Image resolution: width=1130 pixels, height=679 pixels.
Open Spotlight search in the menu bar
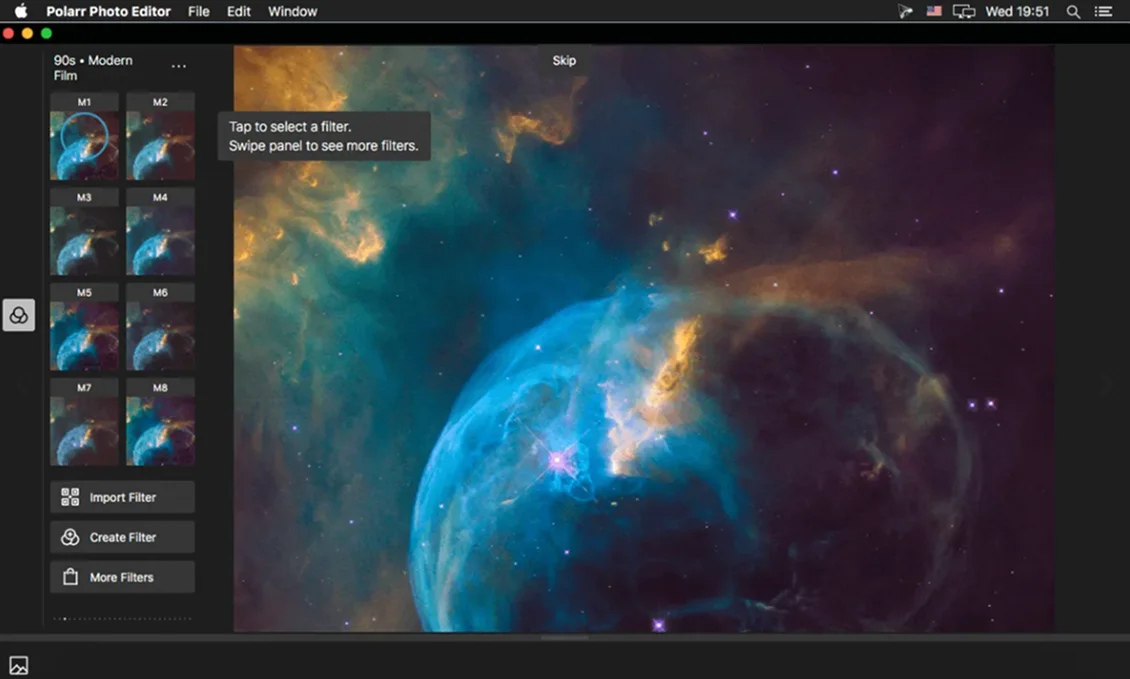pyautogui.click(x=1073, y=12)
